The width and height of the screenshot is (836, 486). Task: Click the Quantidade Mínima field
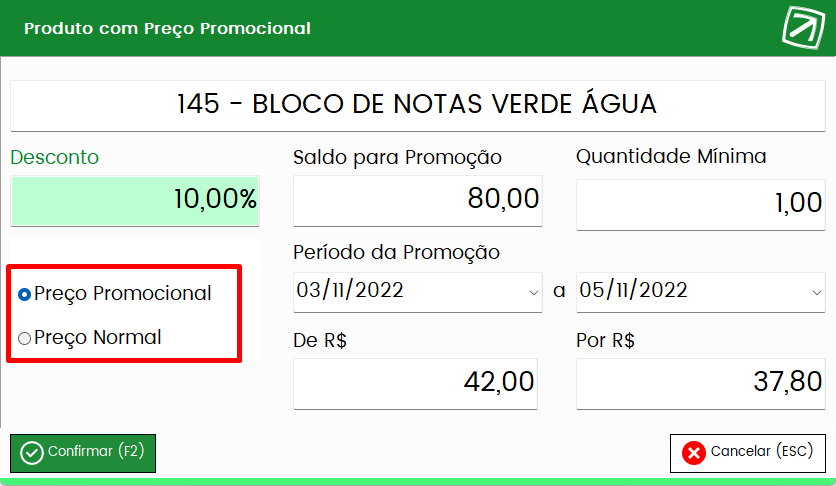(701, 205)
